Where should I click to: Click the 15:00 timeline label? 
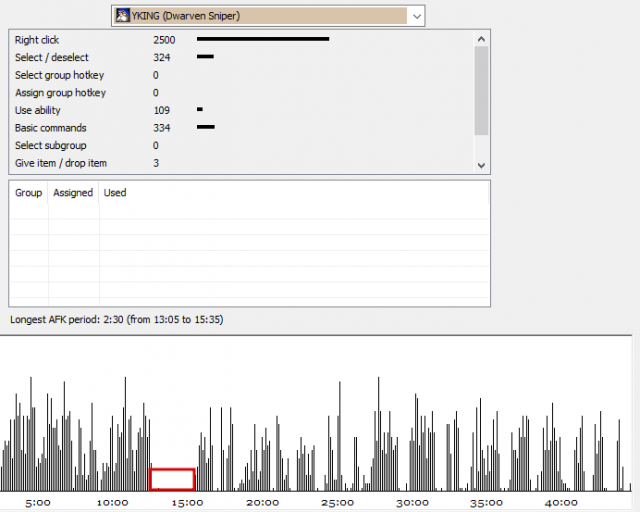[187, 503]
